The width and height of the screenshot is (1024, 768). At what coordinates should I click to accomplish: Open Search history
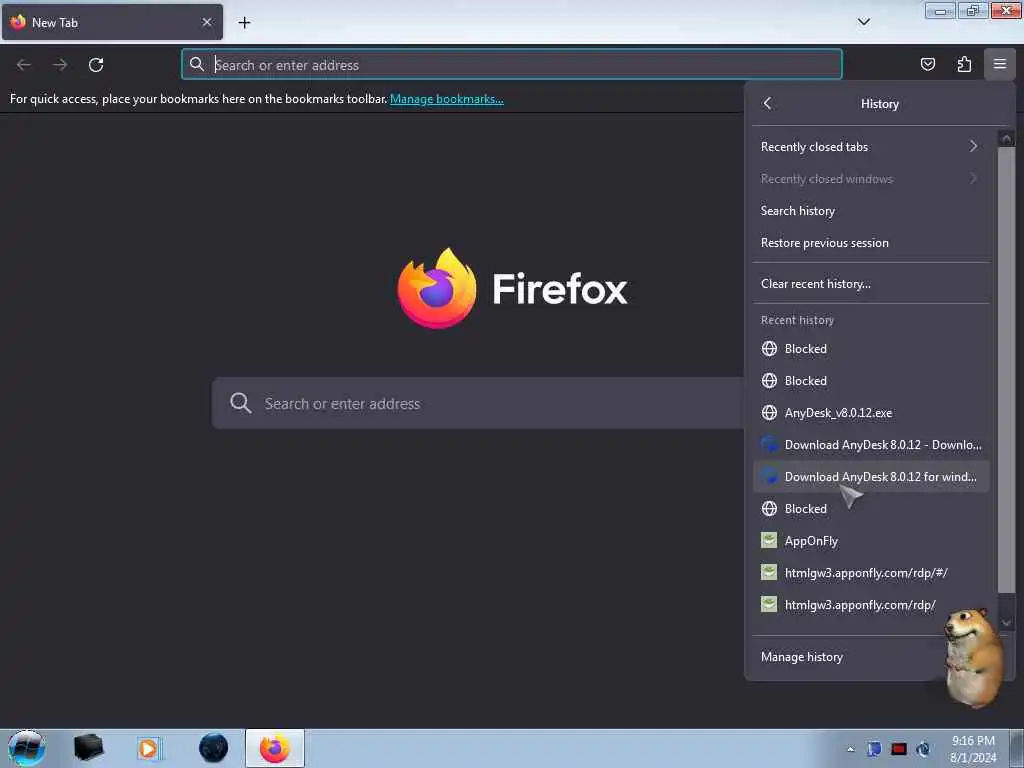coord(871,210)
